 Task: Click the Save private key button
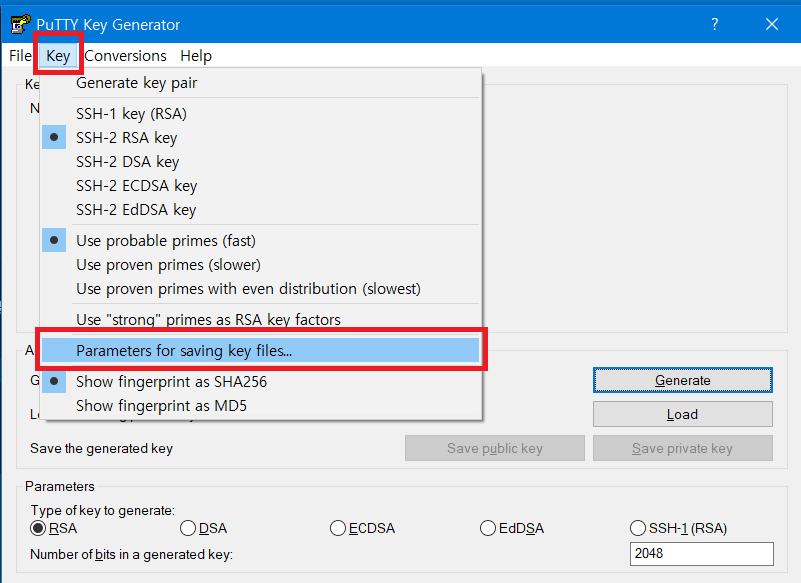pos(682,448)
